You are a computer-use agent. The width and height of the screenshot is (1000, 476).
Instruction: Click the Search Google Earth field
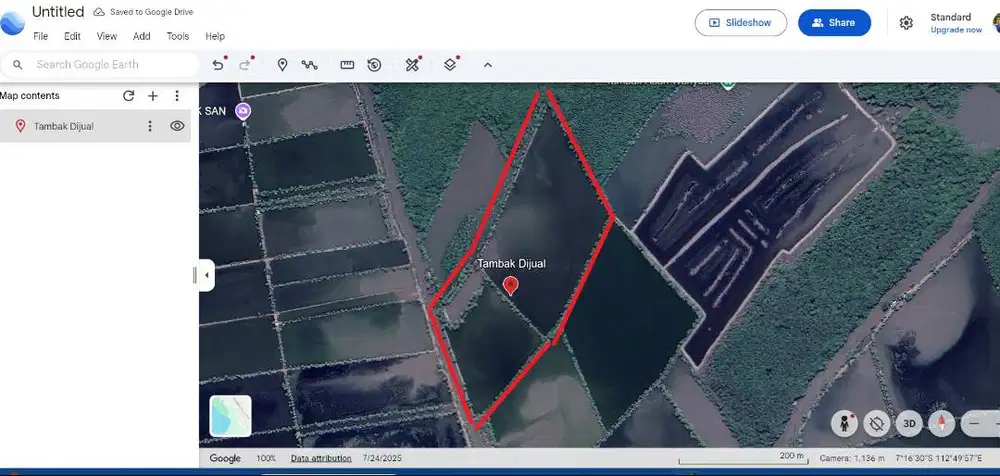click(110, 65)
